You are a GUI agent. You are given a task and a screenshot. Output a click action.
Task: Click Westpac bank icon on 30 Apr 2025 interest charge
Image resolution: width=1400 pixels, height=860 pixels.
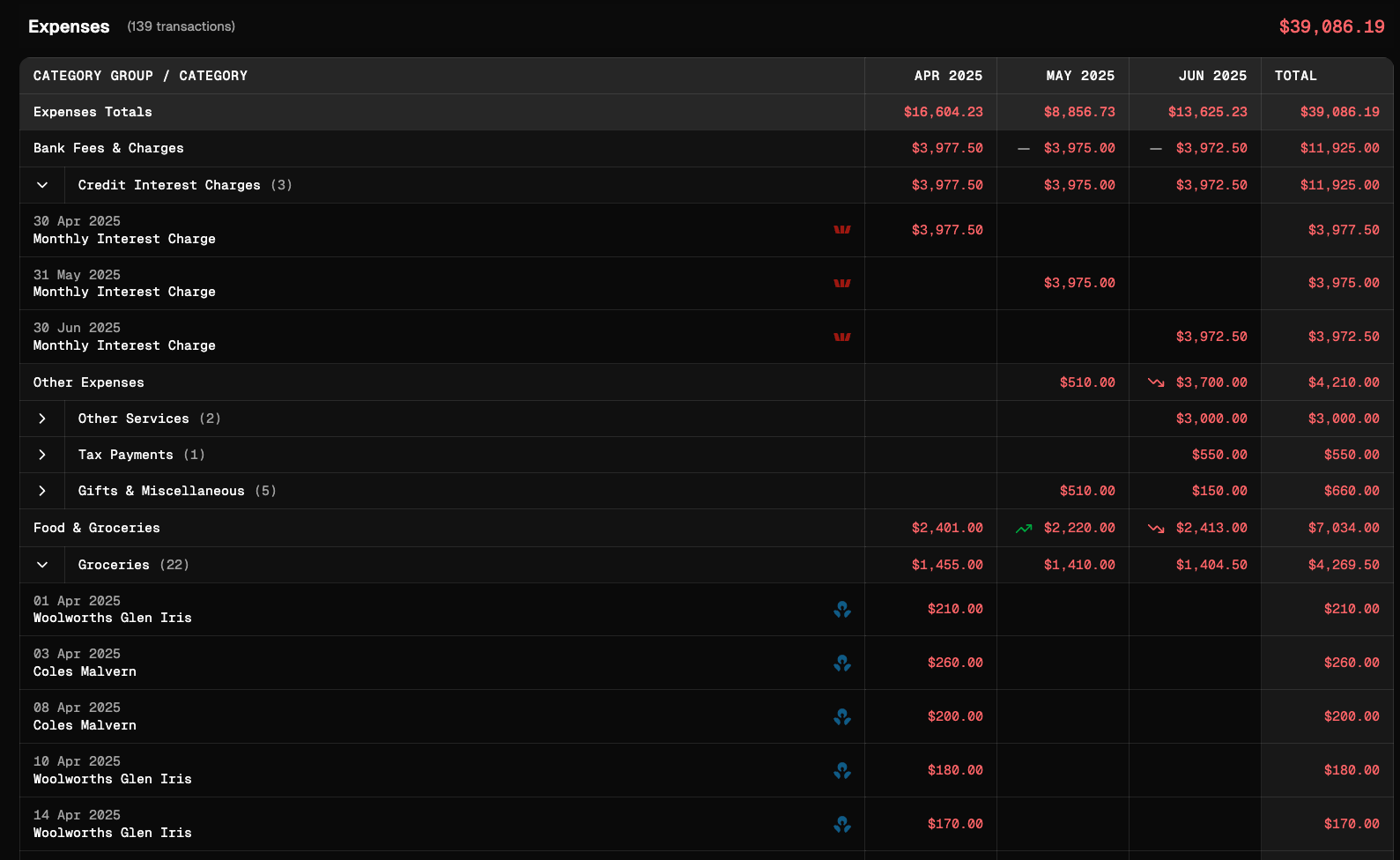tap(842, 230)
